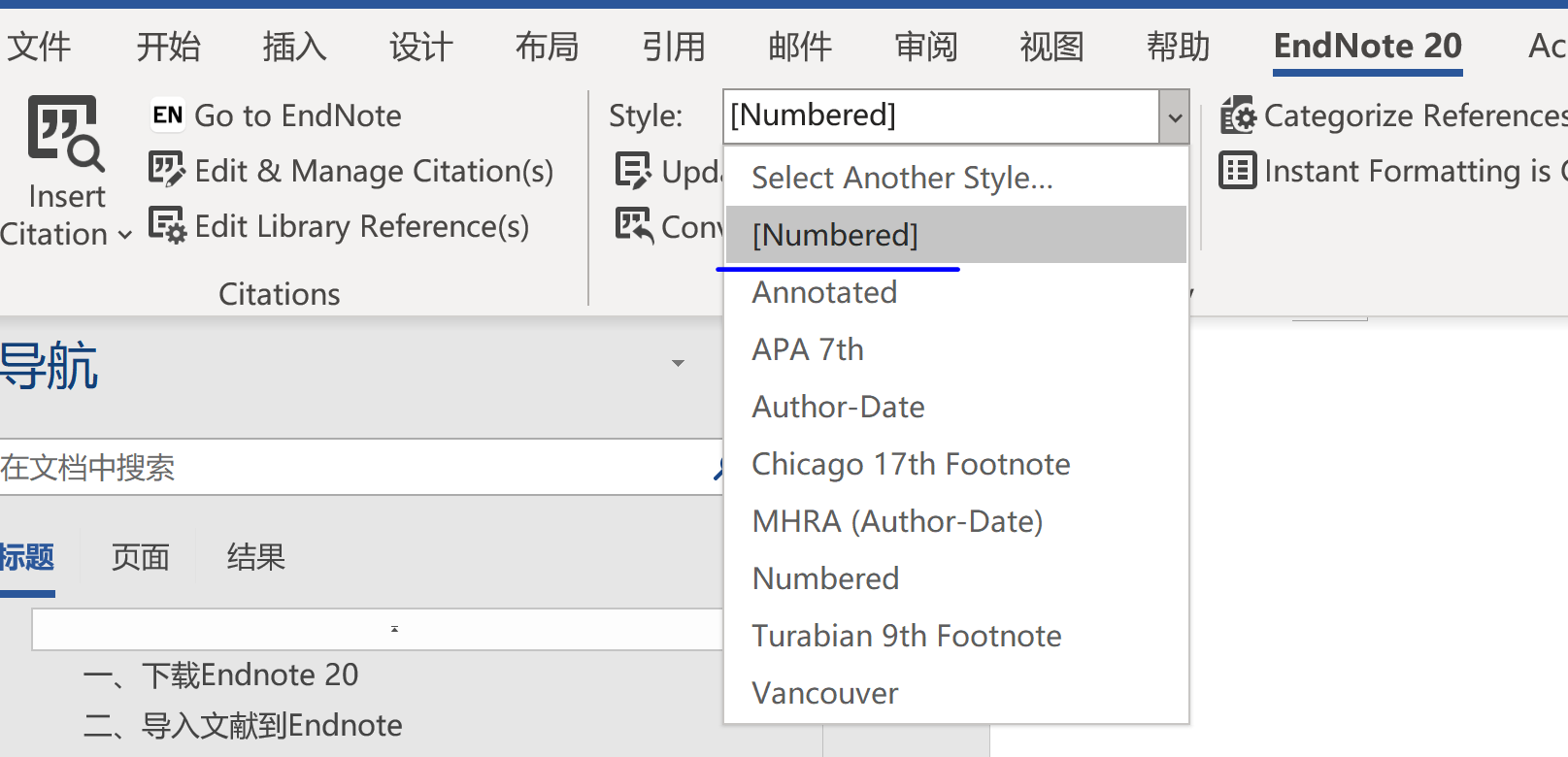Screen dimensions: 1568x757
Task: Click the EN Go to EndNote icon
Action: click(167, 115)
